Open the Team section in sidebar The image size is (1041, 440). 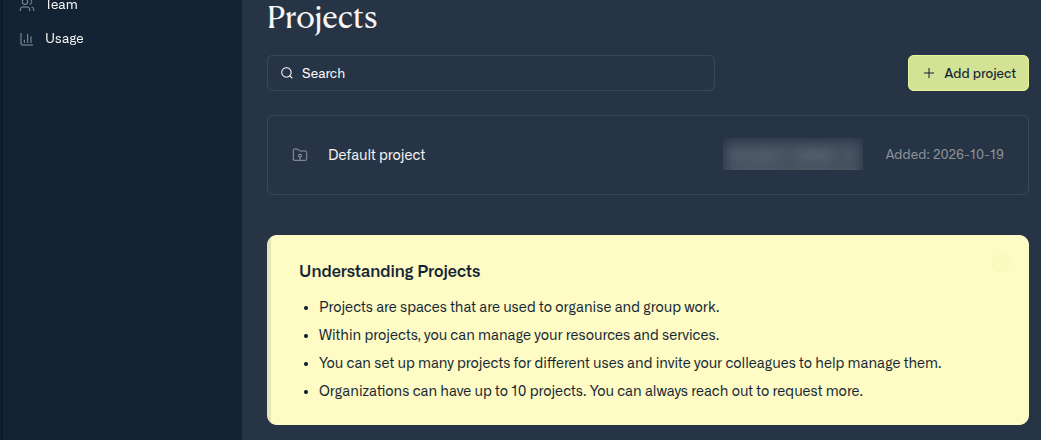click(60, 5)
